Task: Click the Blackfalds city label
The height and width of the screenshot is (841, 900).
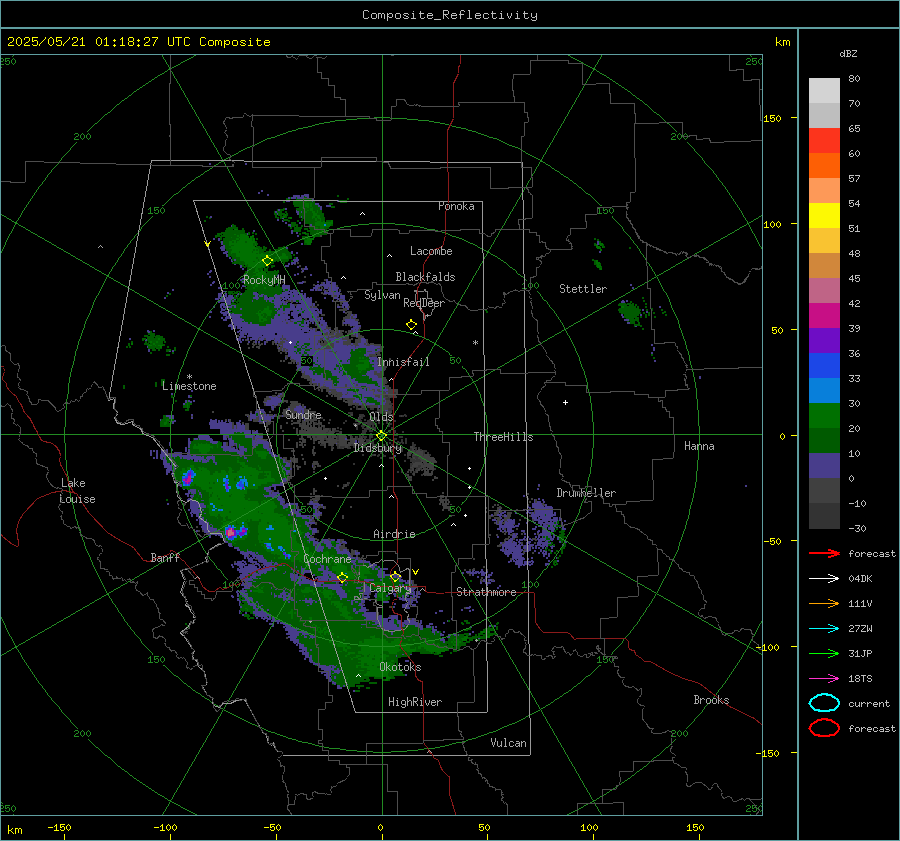Action: (425, 277)
